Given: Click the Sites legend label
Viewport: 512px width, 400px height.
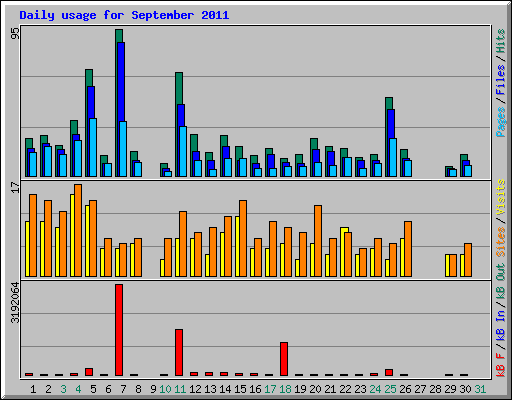Looking at the screenshot, I should (x=501, y=242).
